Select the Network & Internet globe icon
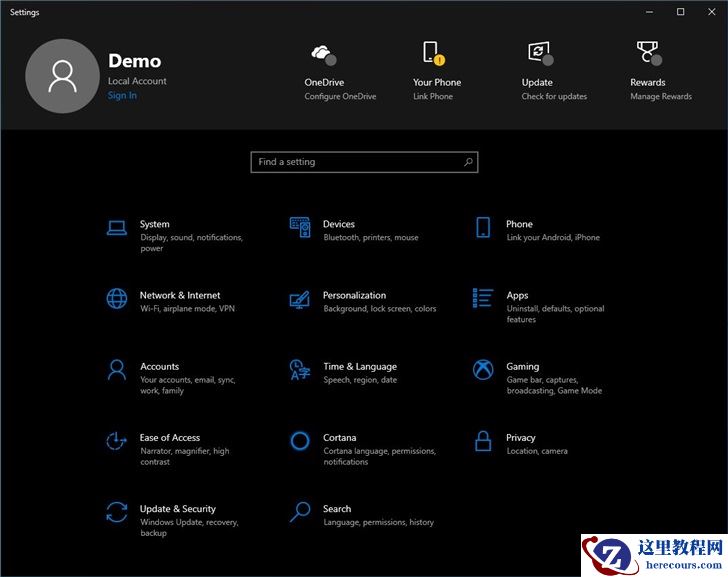728x577 pixels. point(117,299)
